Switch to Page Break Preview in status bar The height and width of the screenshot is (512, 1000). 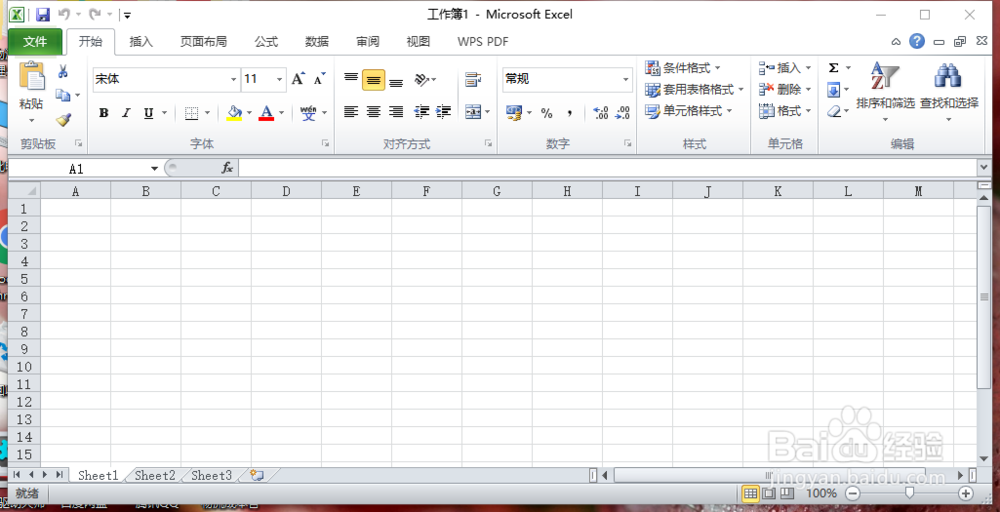787,493
